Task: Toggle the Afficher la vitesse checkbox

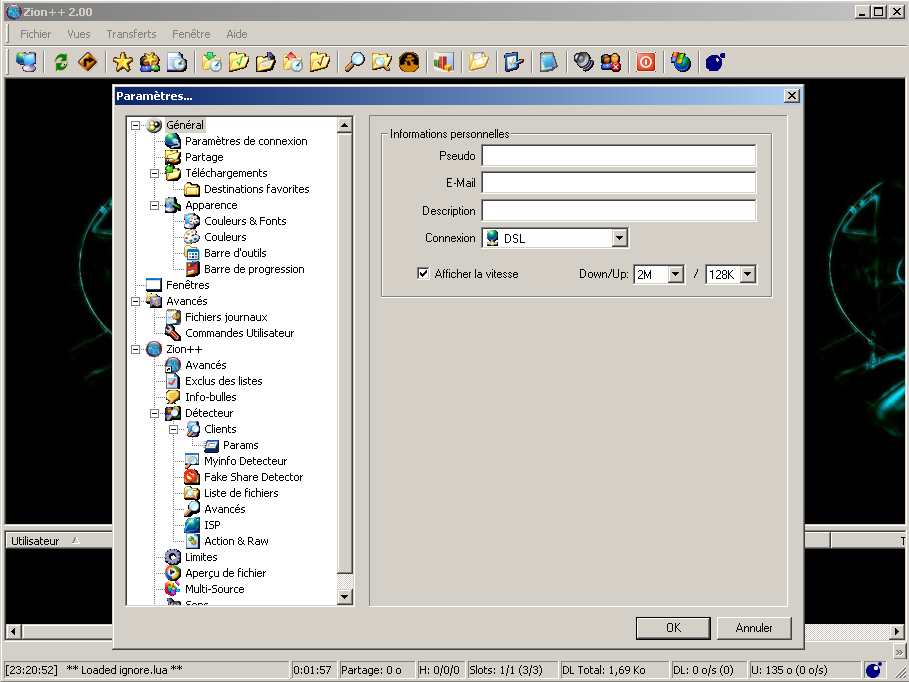Action: coord(423,274)
